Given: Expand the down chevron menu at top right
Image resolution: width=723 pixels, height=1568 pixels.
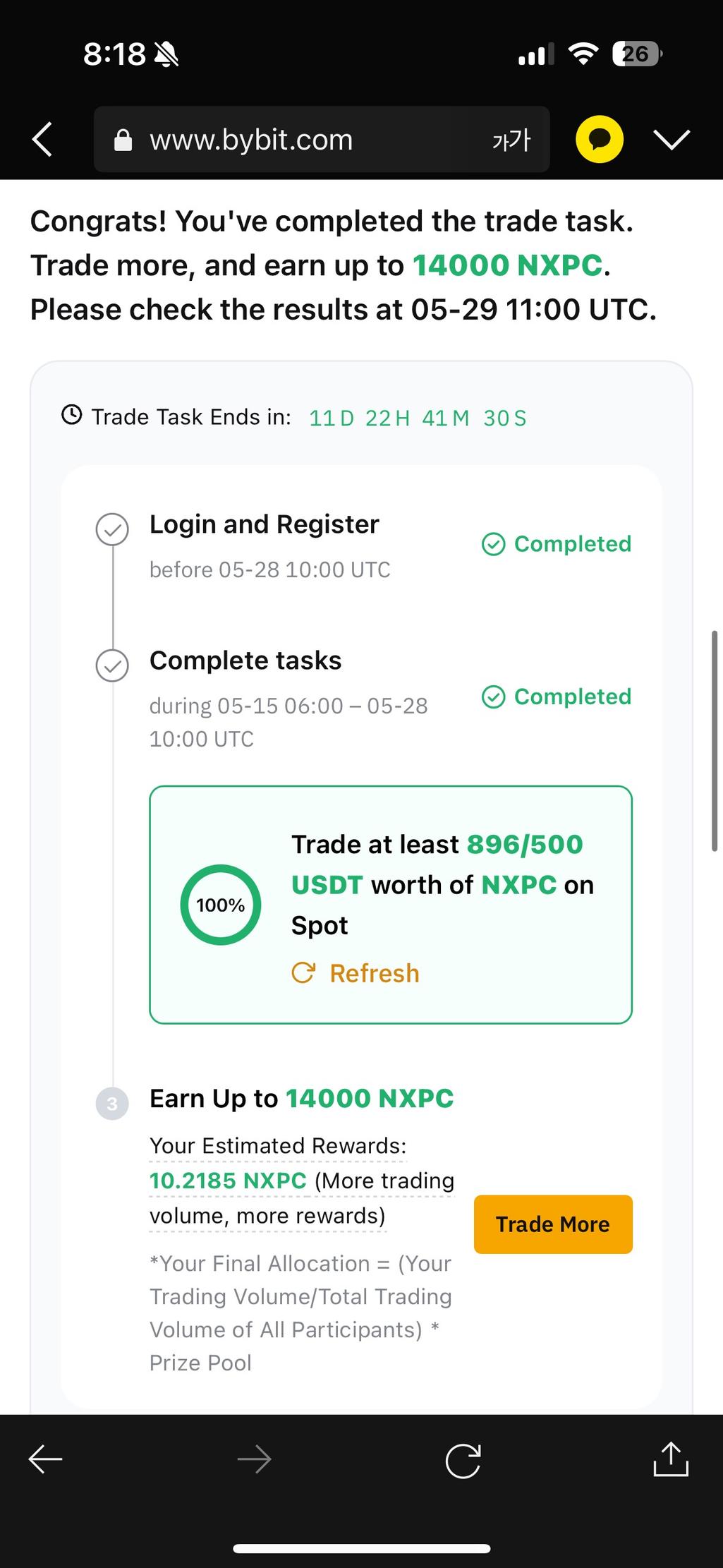Looking at the screenshot, I should (x=672, y=140).
